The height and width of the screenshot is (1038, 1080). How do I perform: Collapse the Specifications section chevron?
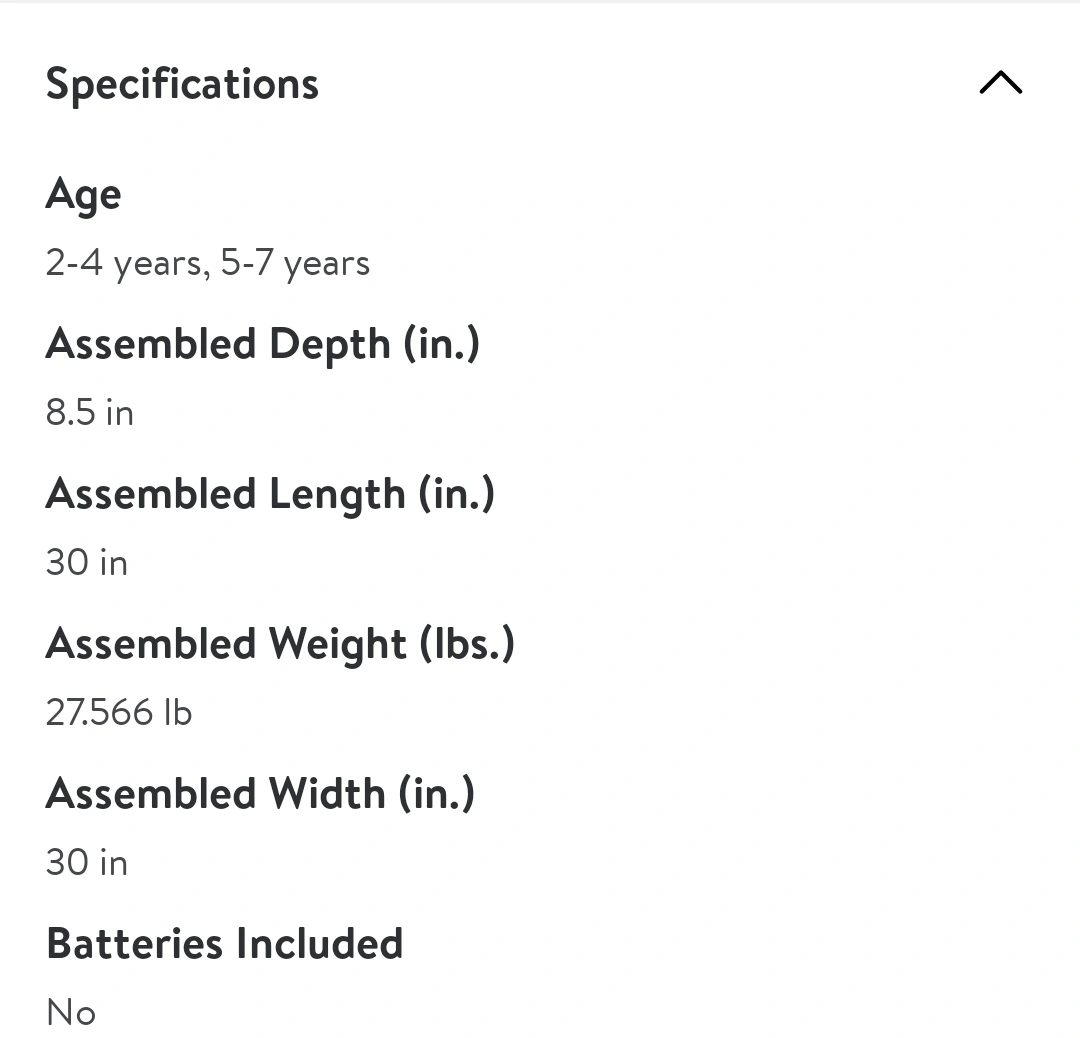pos(1001,83)
